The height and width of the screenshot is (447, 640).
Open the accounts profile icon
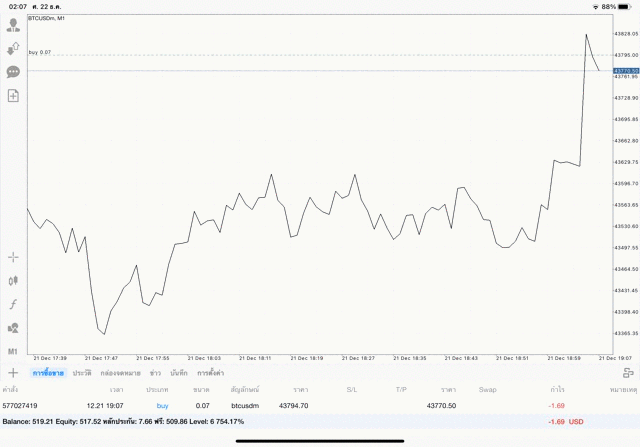[13, 24]
